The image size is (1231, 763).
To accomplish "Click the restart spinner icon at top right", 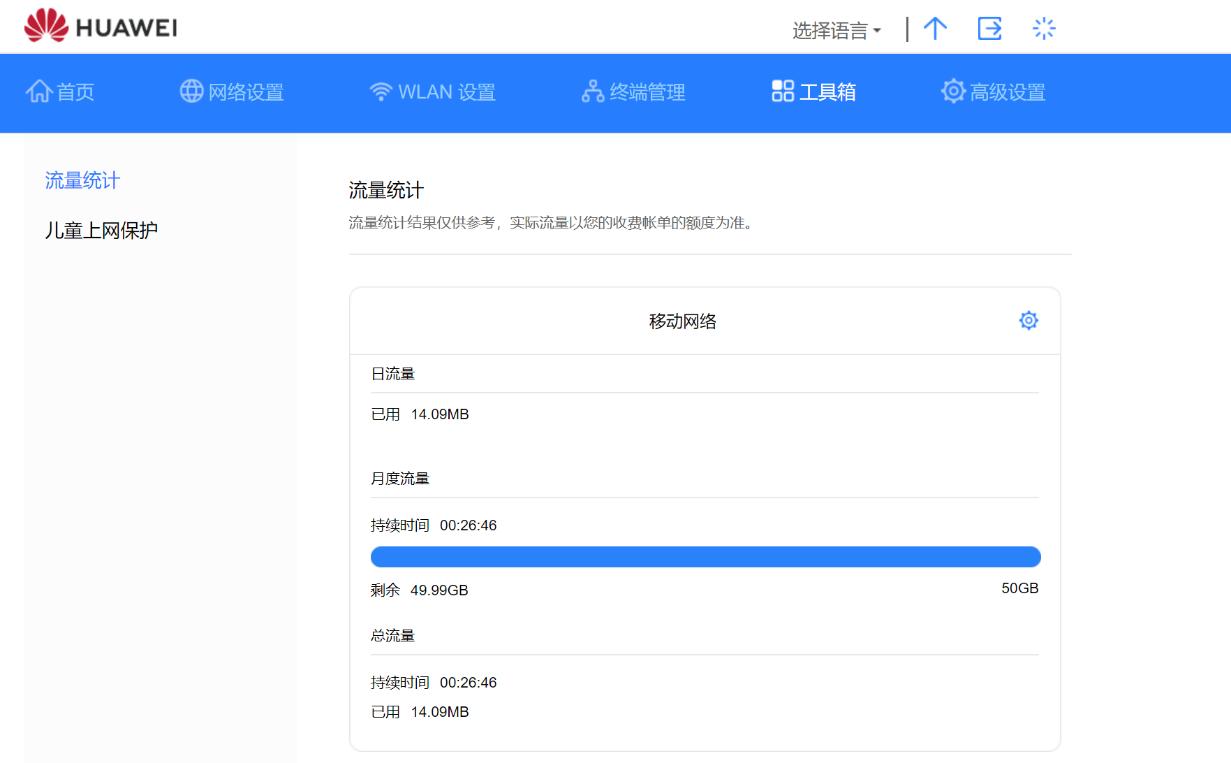I will point(1043,29).
